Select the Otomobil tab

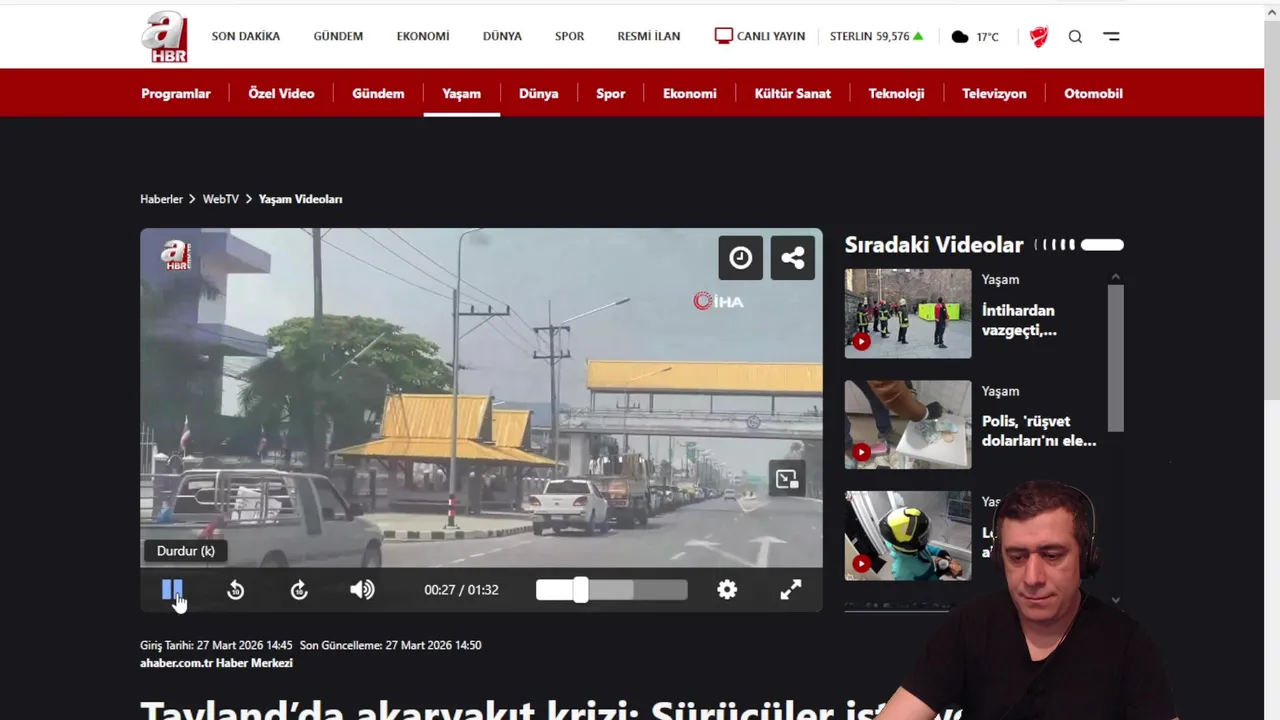coord(1093,93)
